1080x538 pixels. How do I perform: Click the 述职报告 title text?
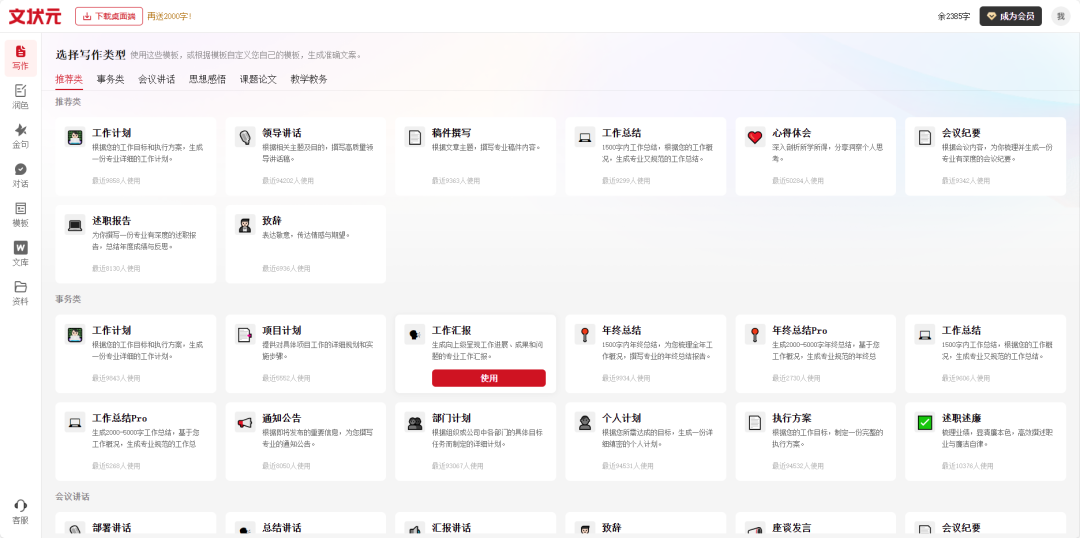click(112, 221)
